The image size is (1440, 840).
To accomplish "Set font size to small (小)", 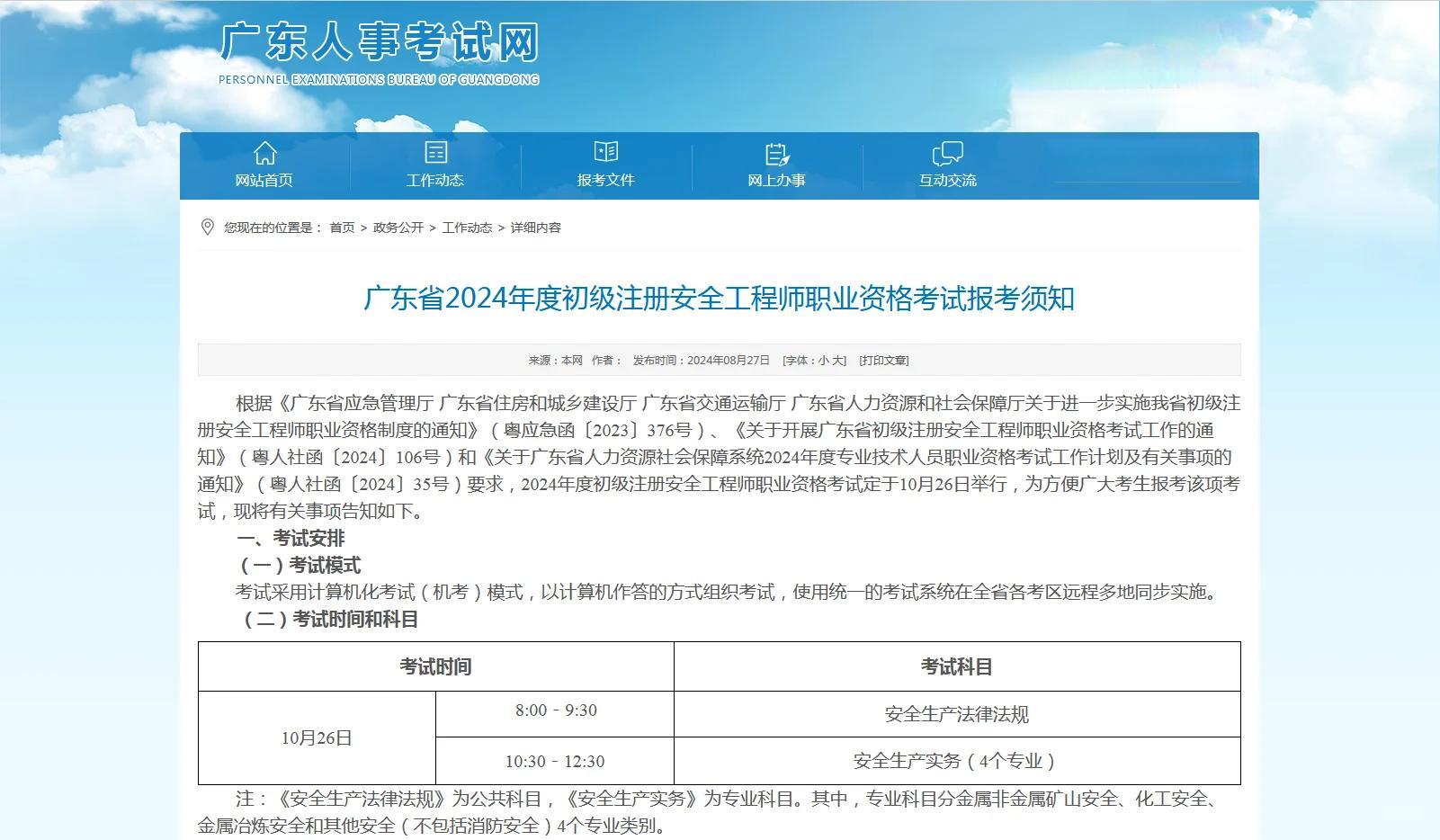I will coord(823,361).
